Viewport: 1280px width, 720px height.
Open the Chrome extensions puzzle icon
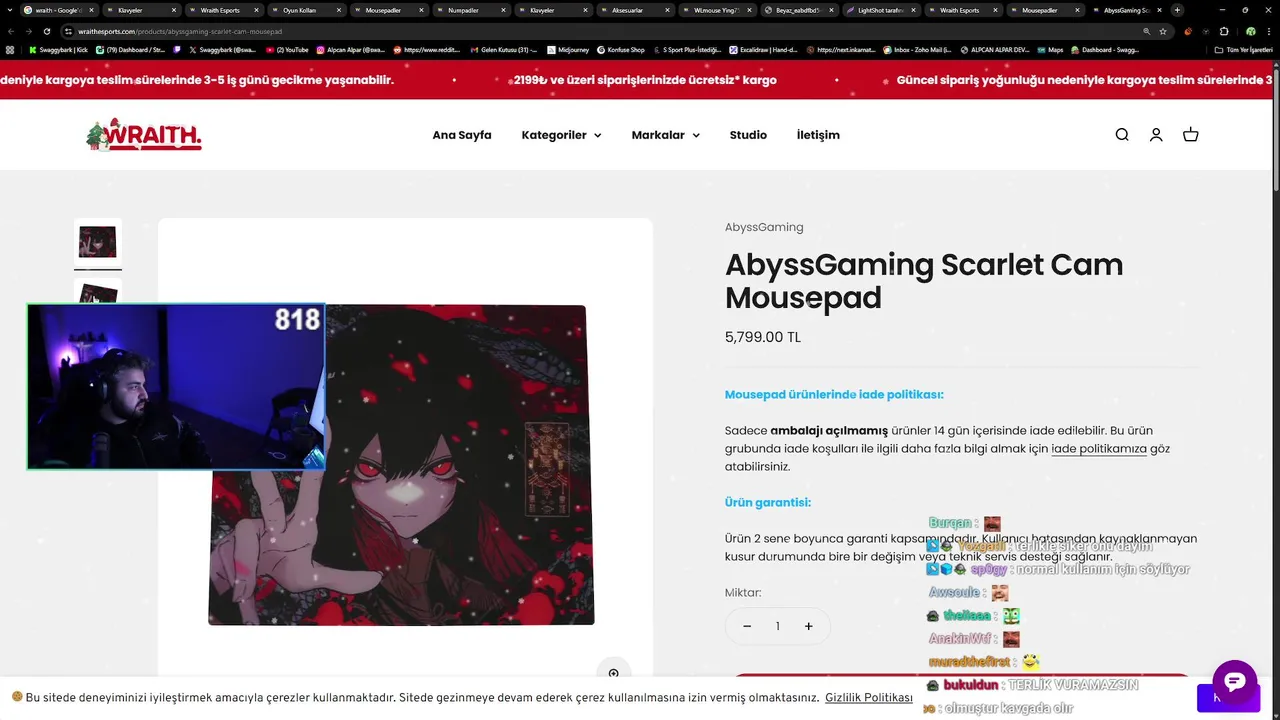[x=1224, y=31]
